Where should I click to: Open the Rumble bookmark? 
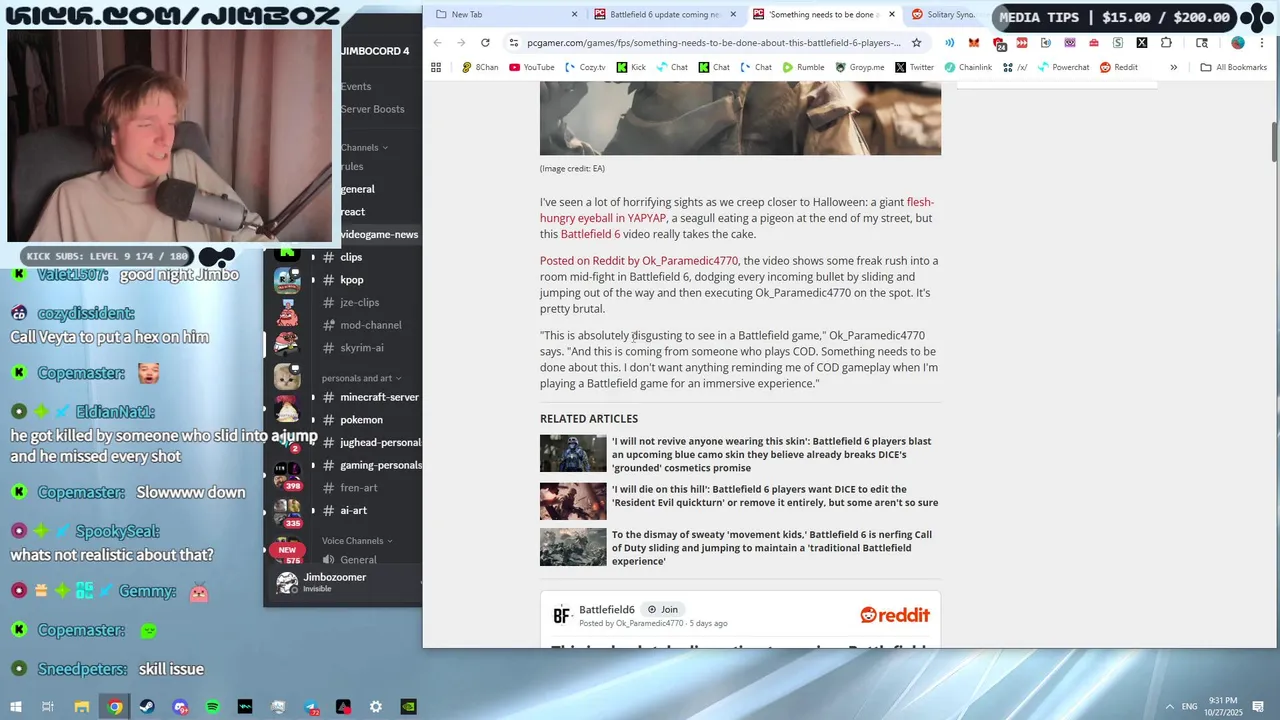pos(803,67)
